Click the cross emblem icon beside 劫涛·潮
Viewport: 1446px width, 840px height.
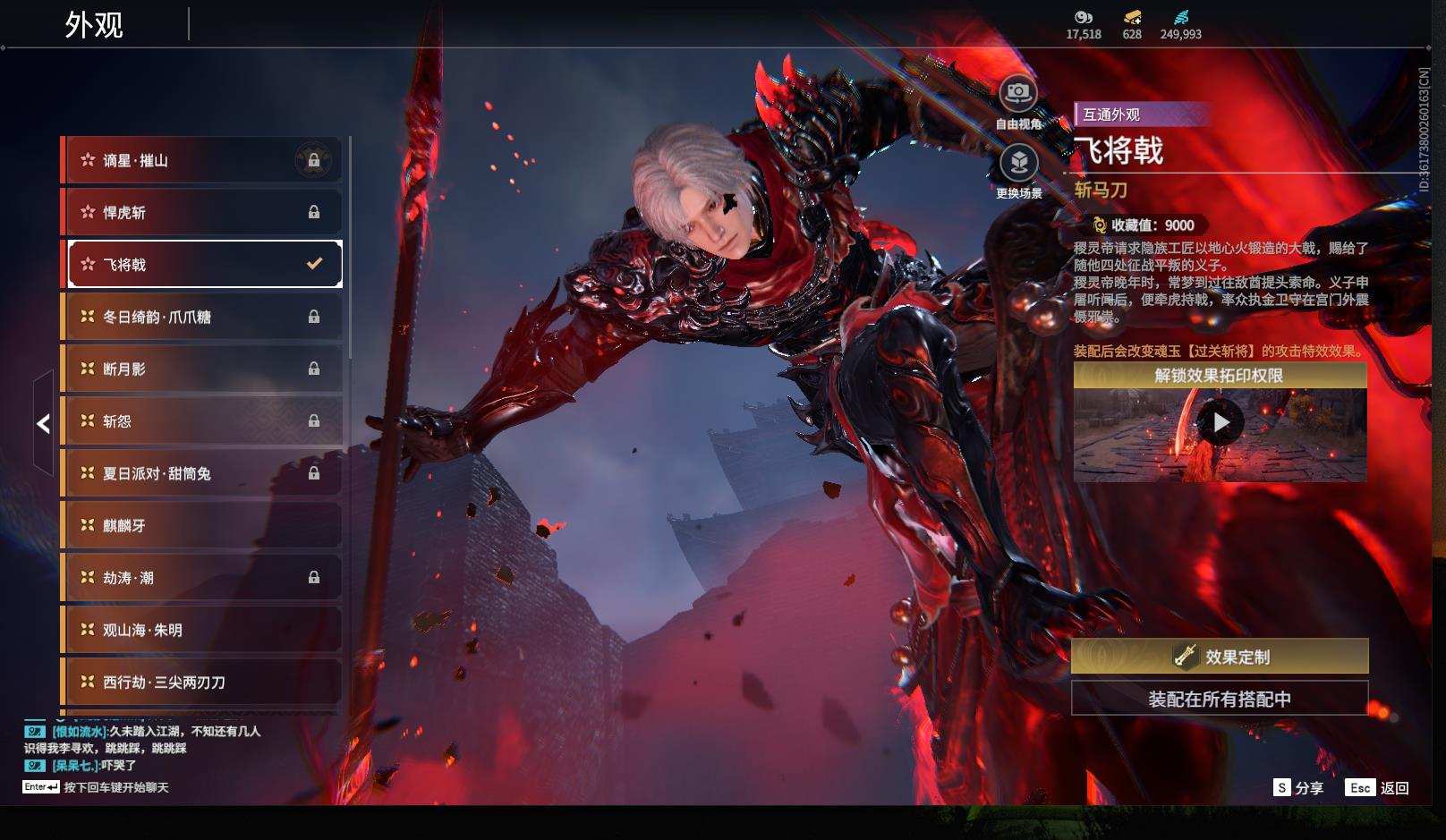click(x=88, y=578)
